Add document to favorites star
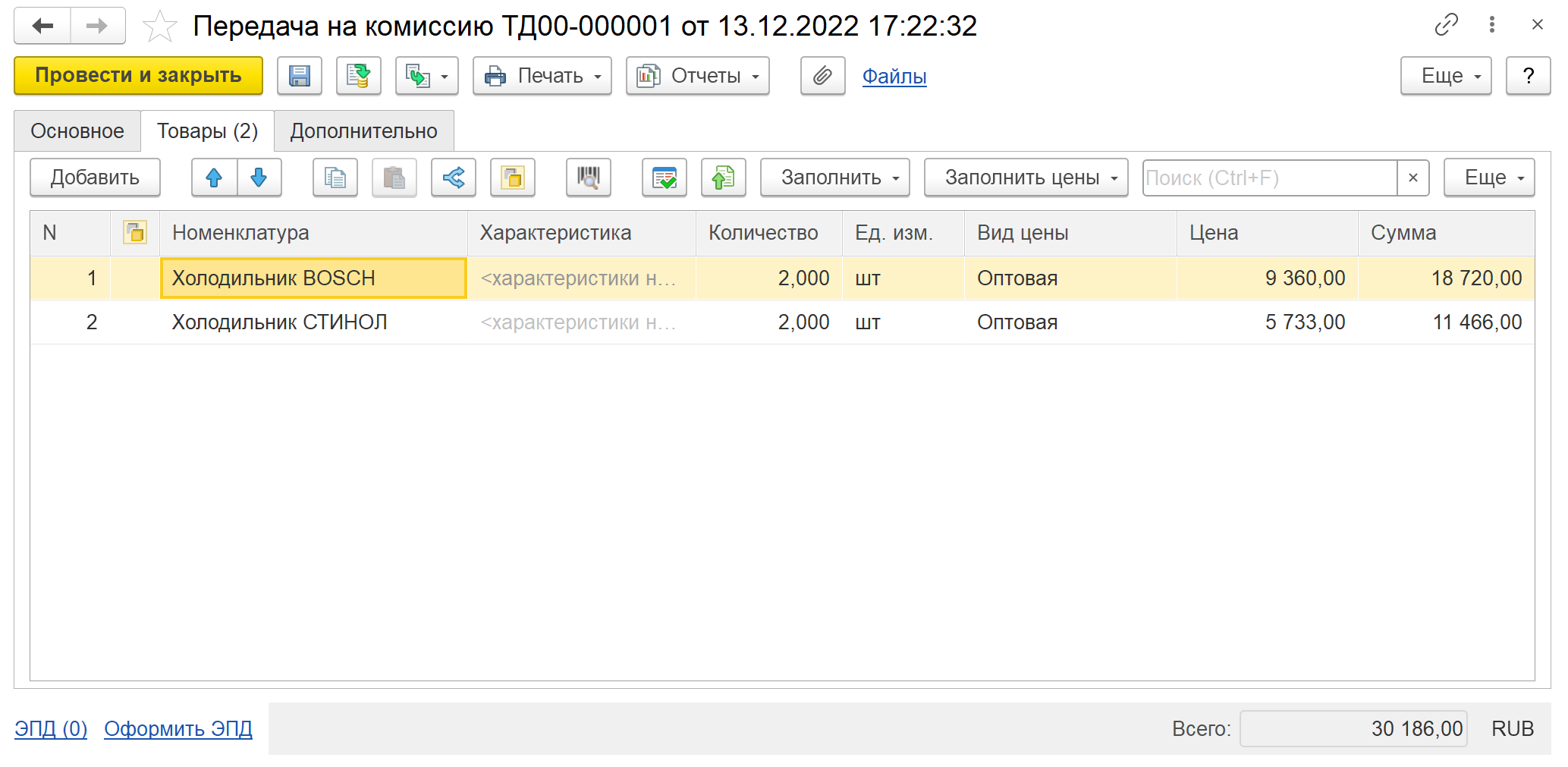The width and height of the screenshot is (1568, 767). (x=160, y=27)
